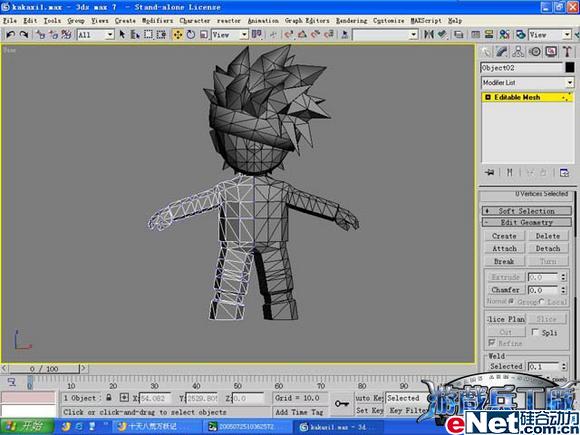Click Bind to Space Warp icon

tap(66, 35)
